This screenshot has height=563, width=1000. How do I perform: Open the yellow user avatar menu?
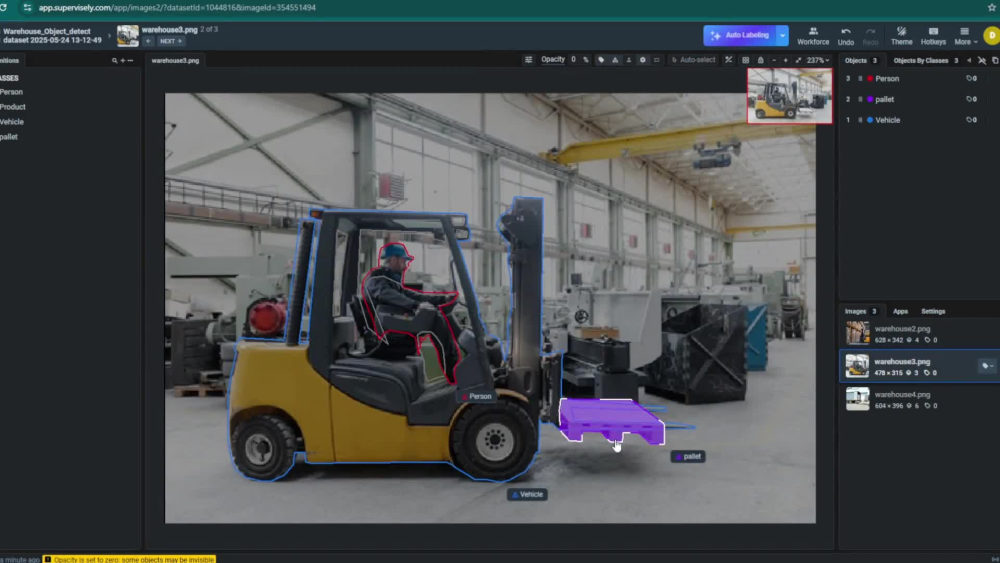coord(991,36)
